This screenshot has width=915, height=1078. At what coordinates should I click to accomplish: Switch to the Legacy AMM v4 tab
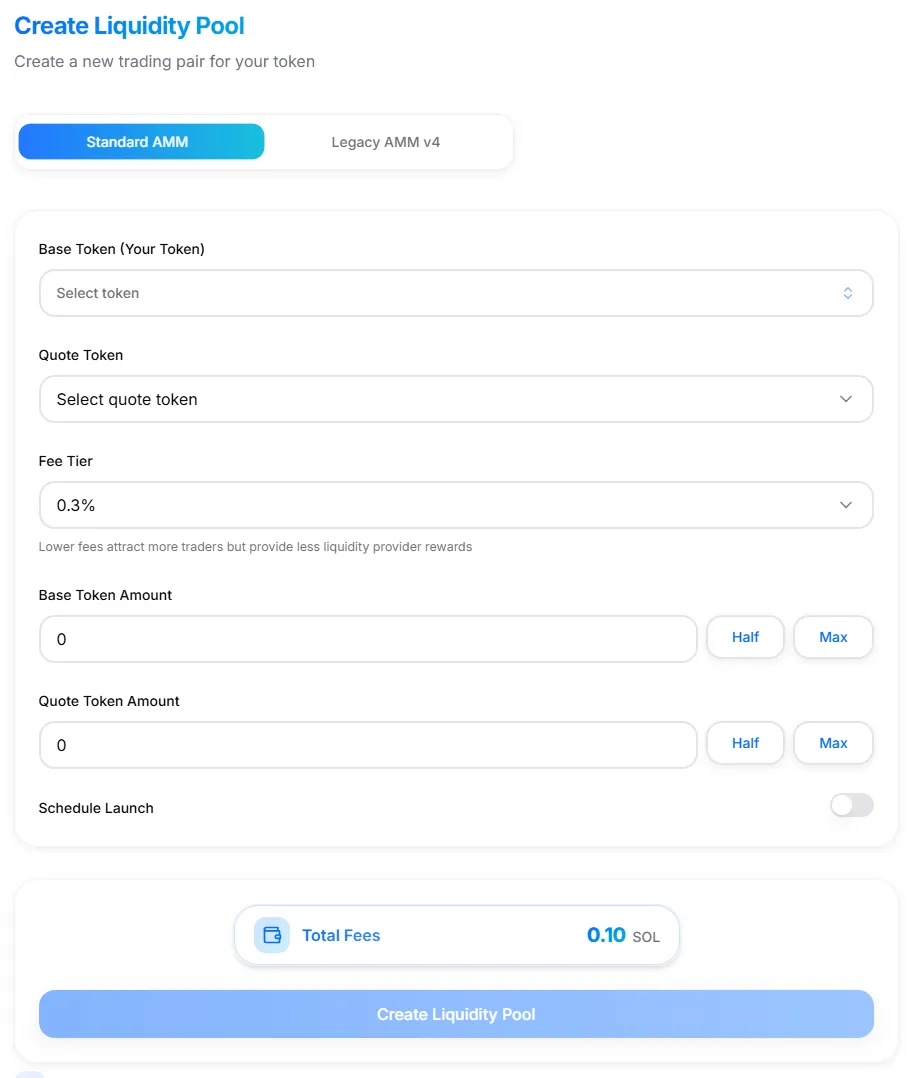385,141
